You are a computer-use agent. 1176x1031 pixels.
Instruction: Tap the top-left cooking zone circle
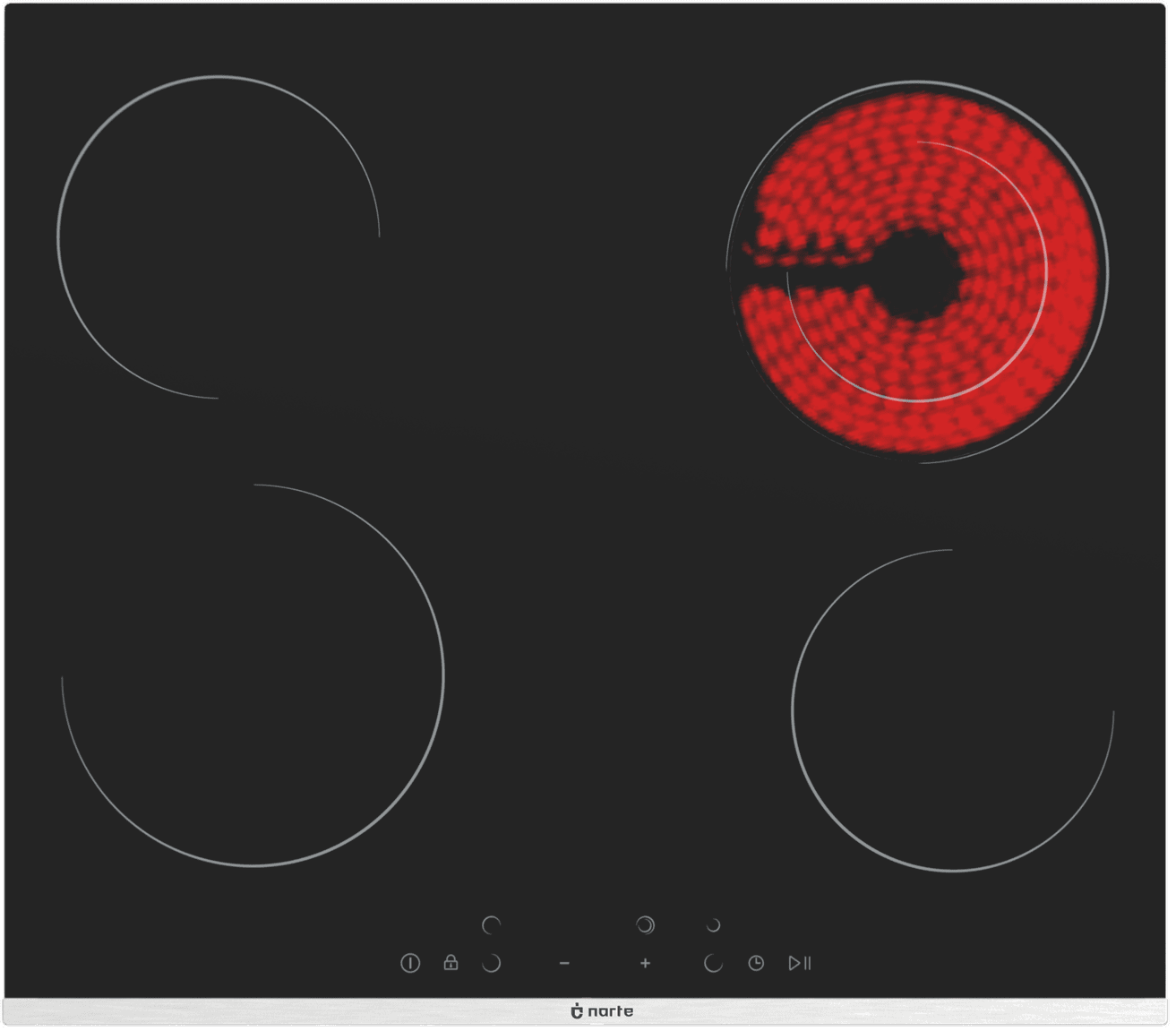click(218, 236)
